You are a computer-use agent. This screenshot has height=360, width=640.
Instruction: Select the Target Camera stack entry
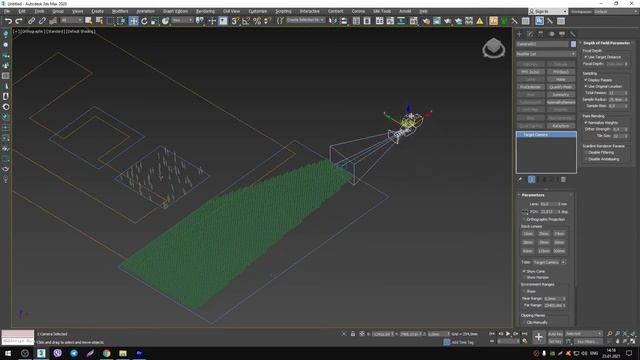click(546, 135)
